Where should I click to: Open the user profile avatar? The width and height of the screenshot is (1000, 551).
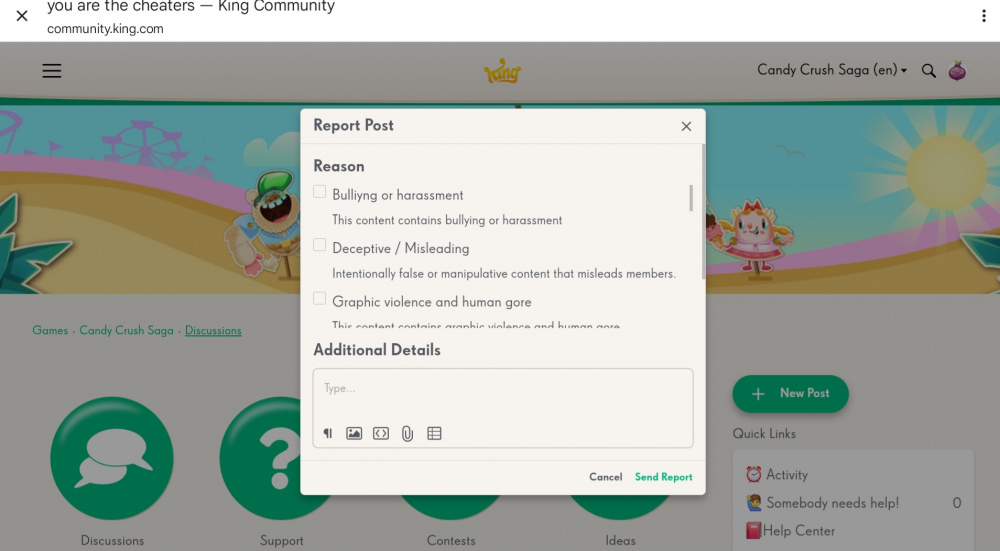(x=957, y=71)
